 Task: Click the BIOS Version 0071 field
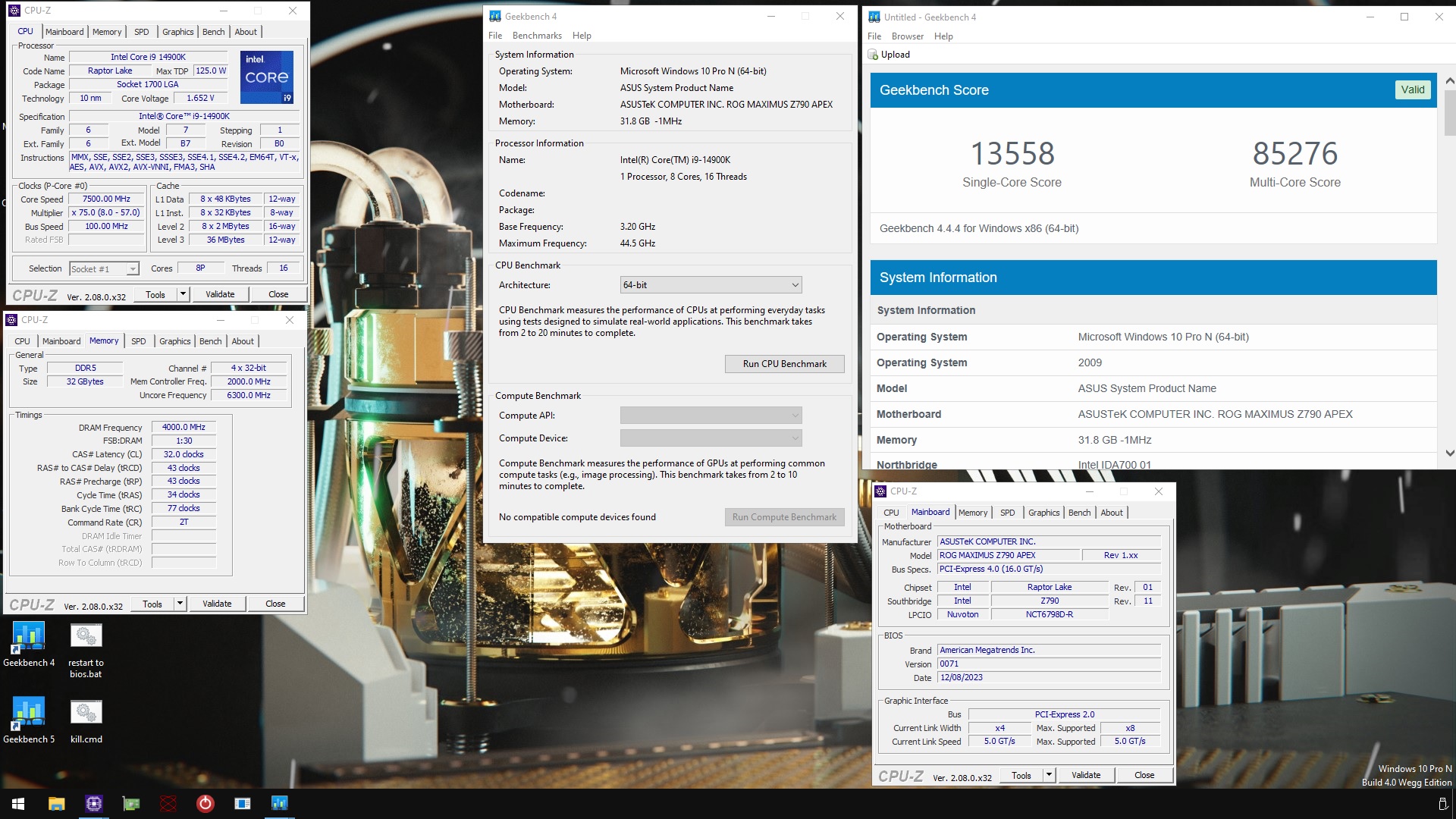coord(1049,664)
